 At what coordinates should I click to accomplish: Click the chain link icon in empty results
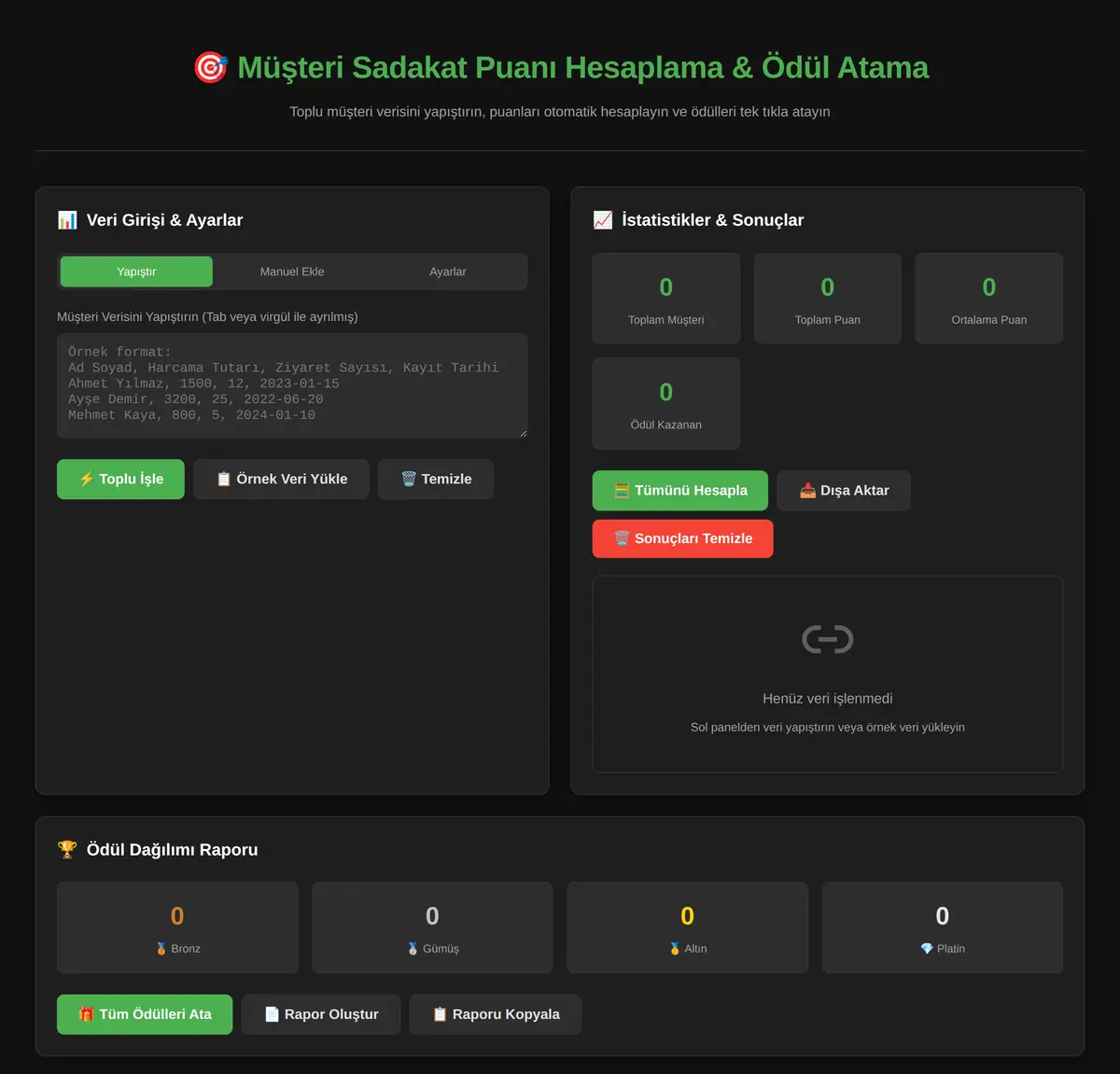pyautogui.click(x=828, y=639)
